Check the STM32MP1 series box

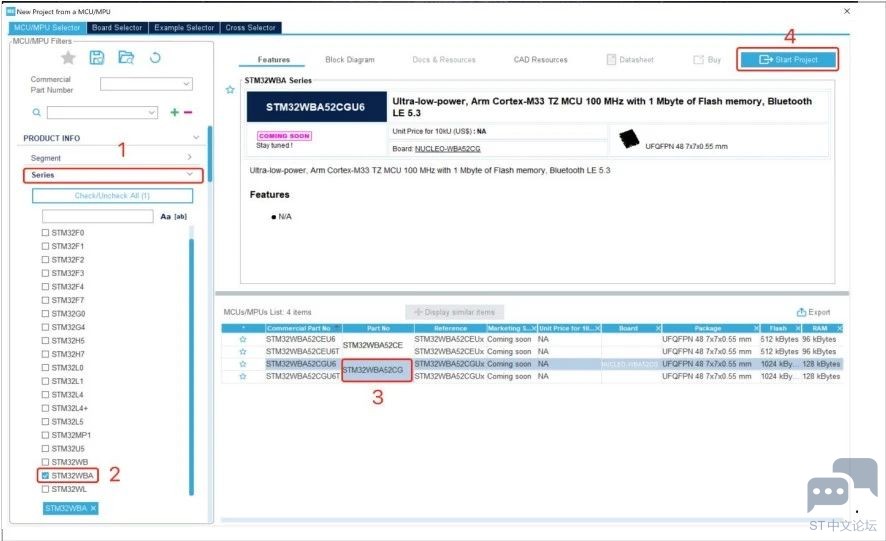tap(45, 435)
